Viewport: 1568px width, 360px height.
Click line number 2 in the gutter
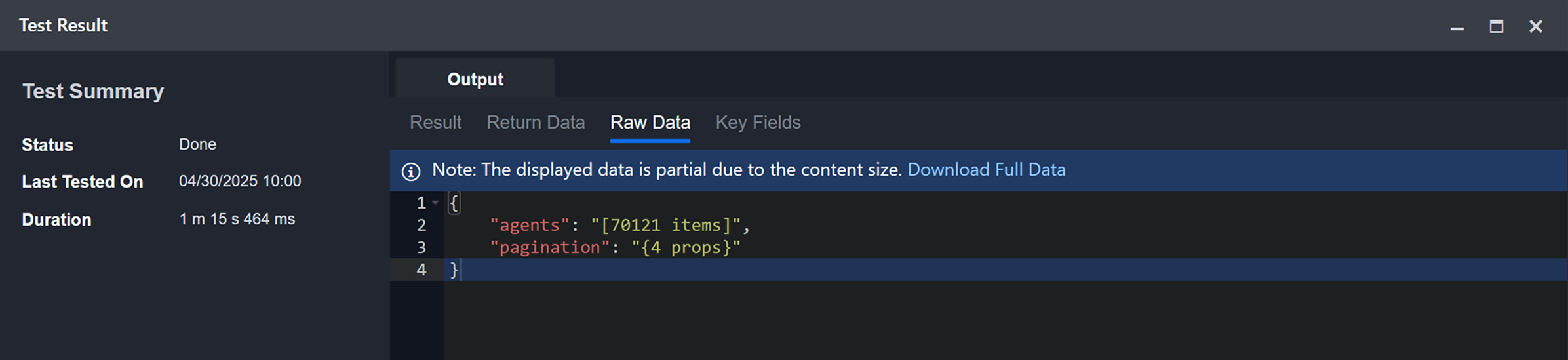pos(421,226)
